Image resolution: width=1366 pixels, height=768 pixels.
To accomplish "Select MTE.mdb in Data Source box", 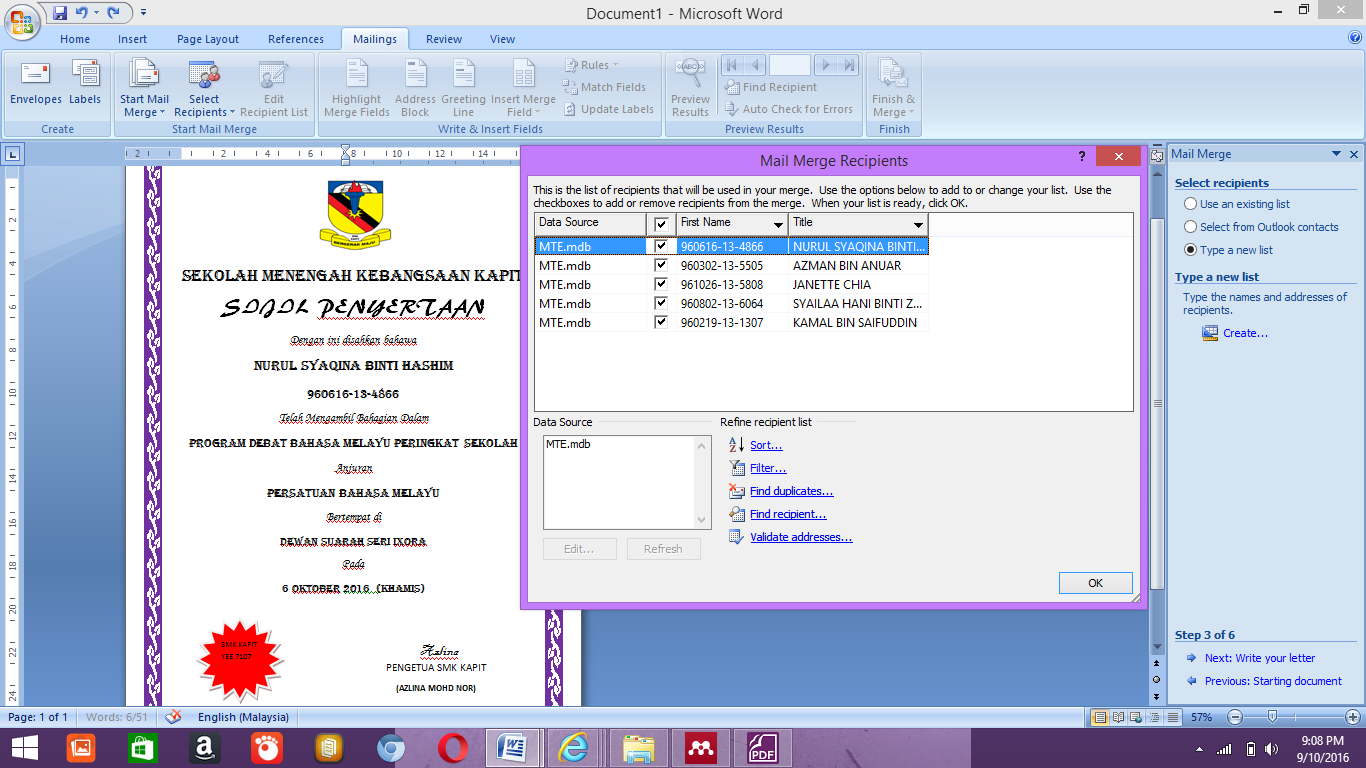I will [x=568, y=444].
